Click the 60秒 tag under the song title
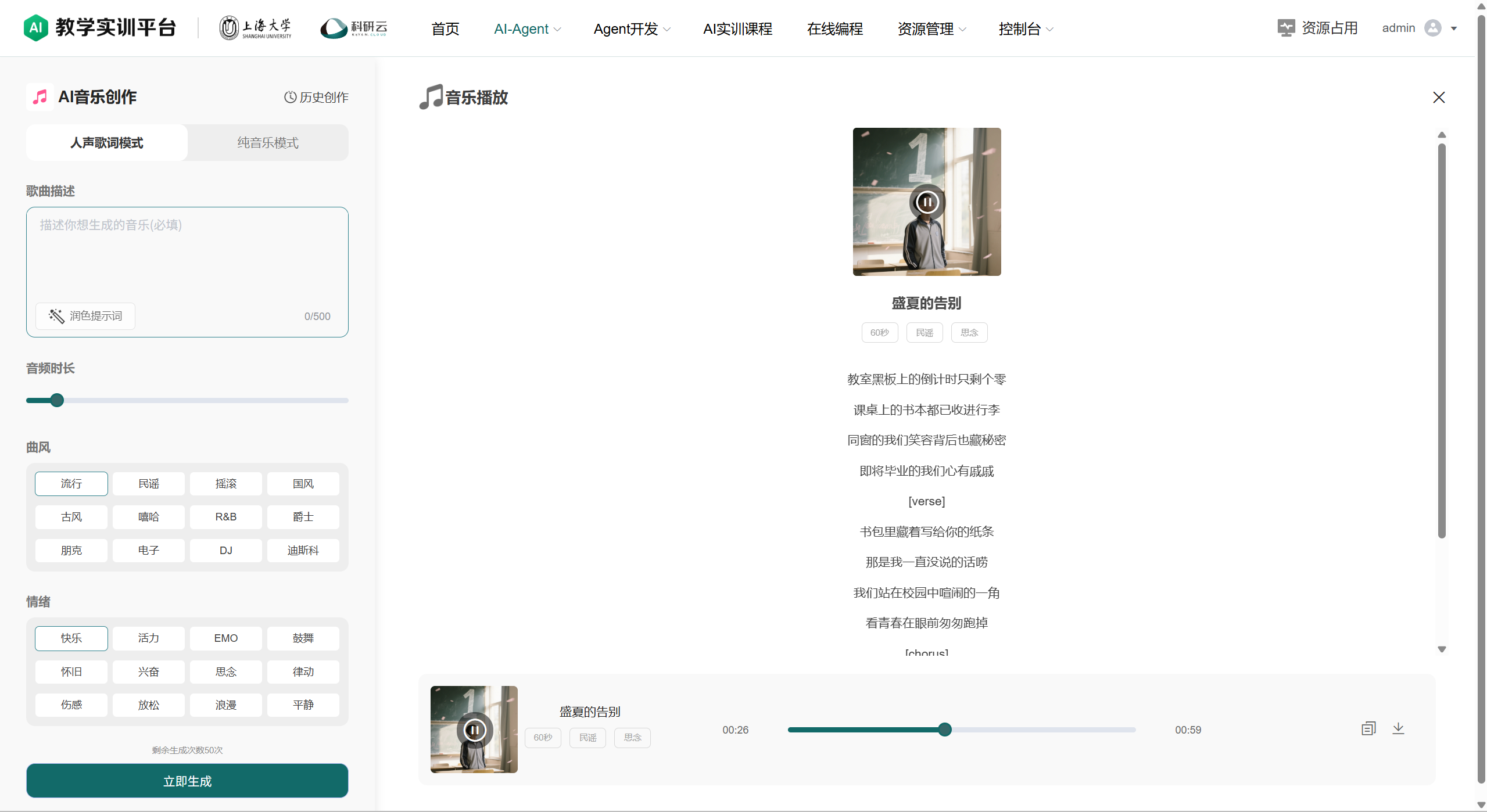The image size is (1487, 812). pyautogui.click(x=880, y=333)
